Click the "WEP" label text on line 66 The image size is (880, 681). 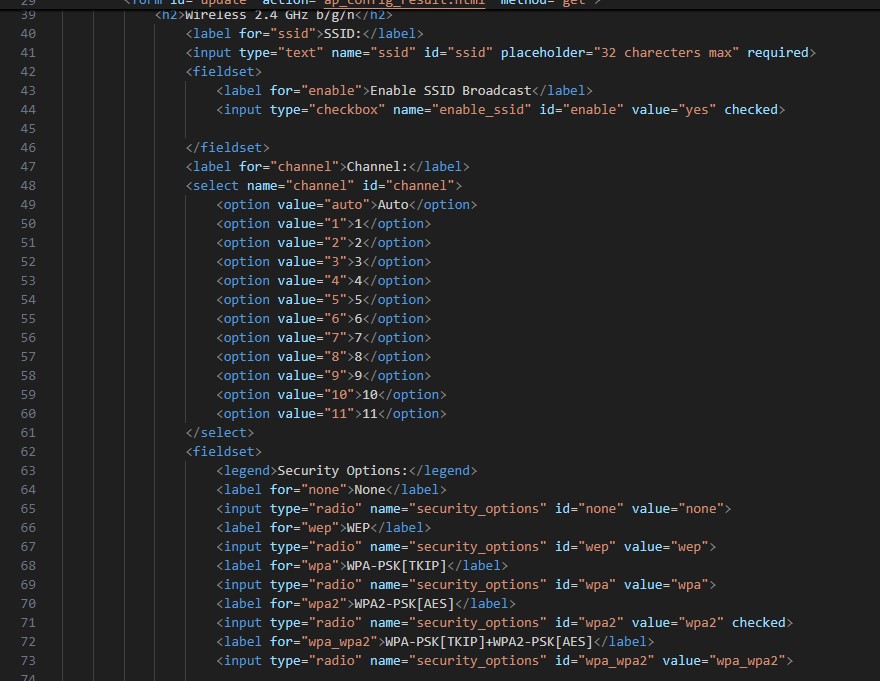click(x=358, y=528)
